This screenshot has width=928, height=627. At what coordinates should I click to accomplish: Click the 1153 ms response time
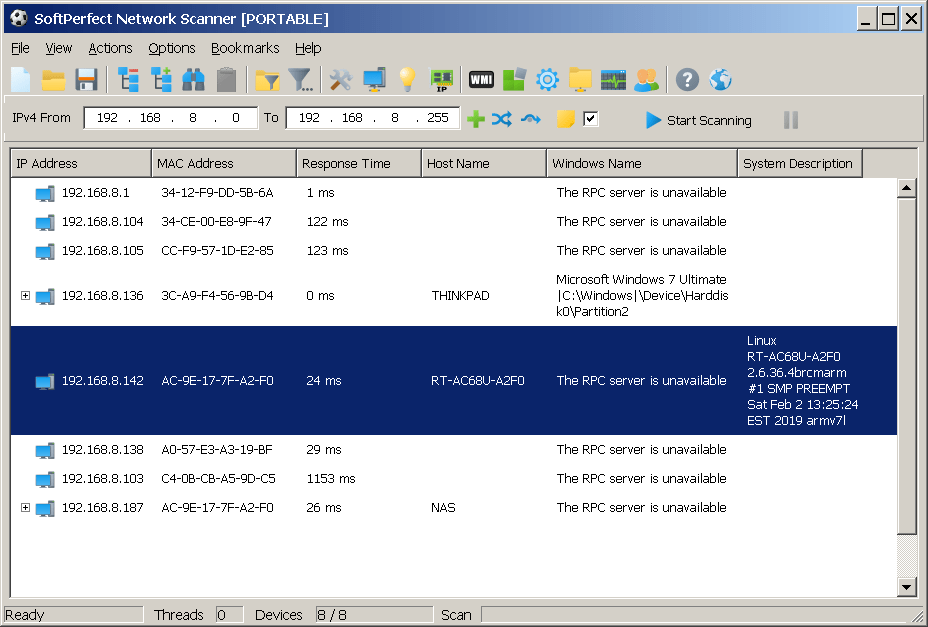coord(331,478)
